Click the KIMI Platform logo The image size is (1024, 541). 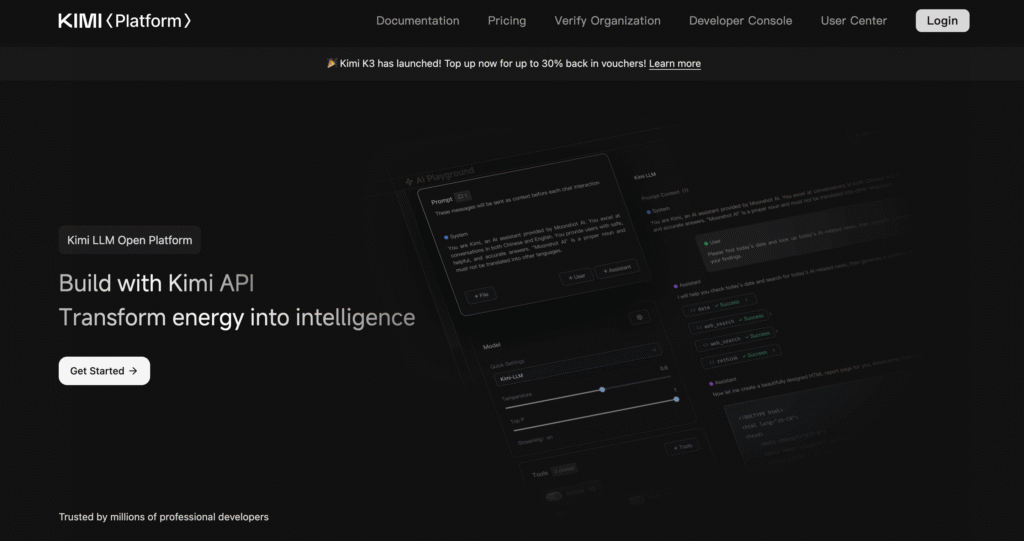point(125,21)
